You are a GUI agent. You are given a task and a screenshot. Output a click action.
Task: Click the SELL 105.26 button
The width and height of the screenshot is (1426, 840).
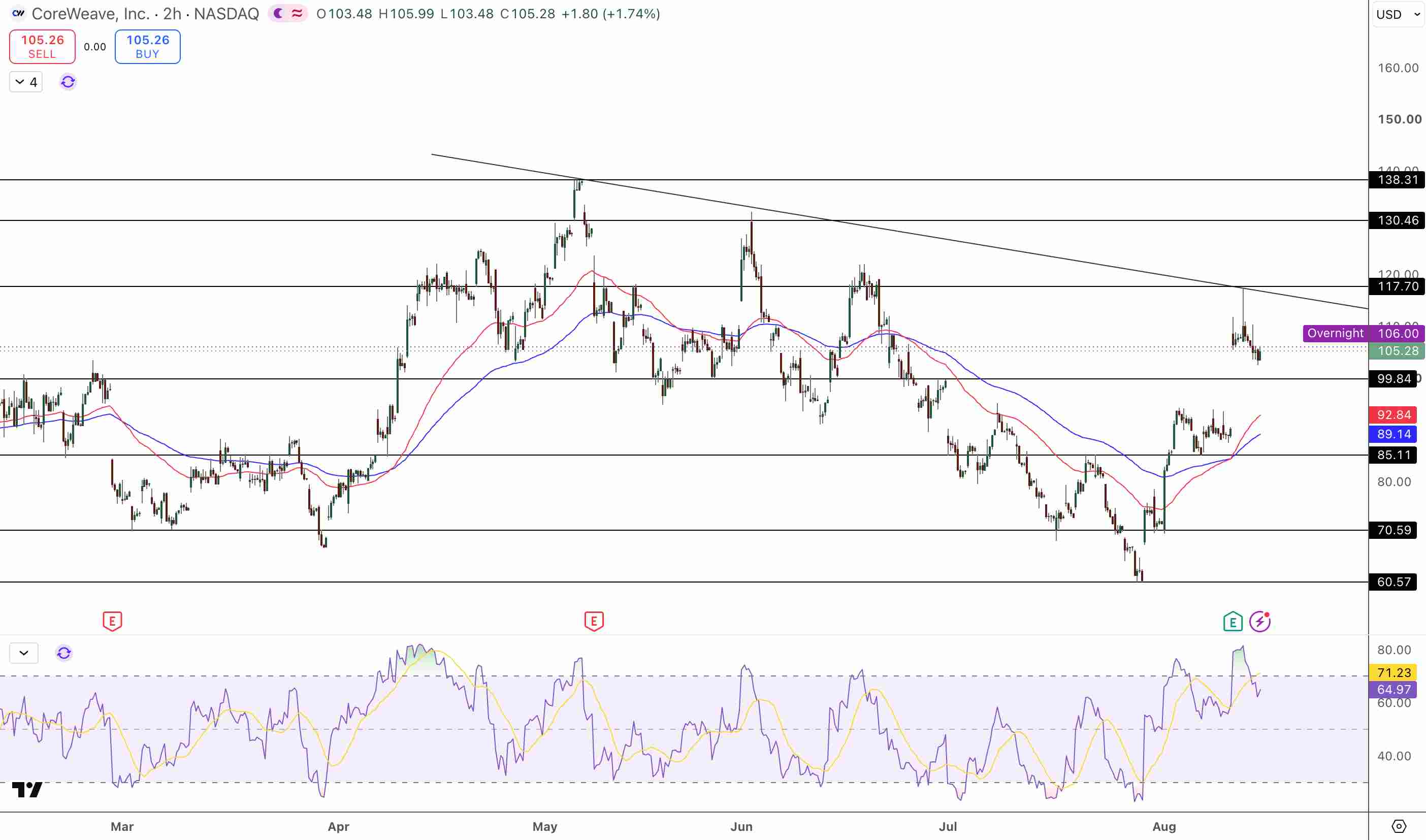tap(43, 46)
